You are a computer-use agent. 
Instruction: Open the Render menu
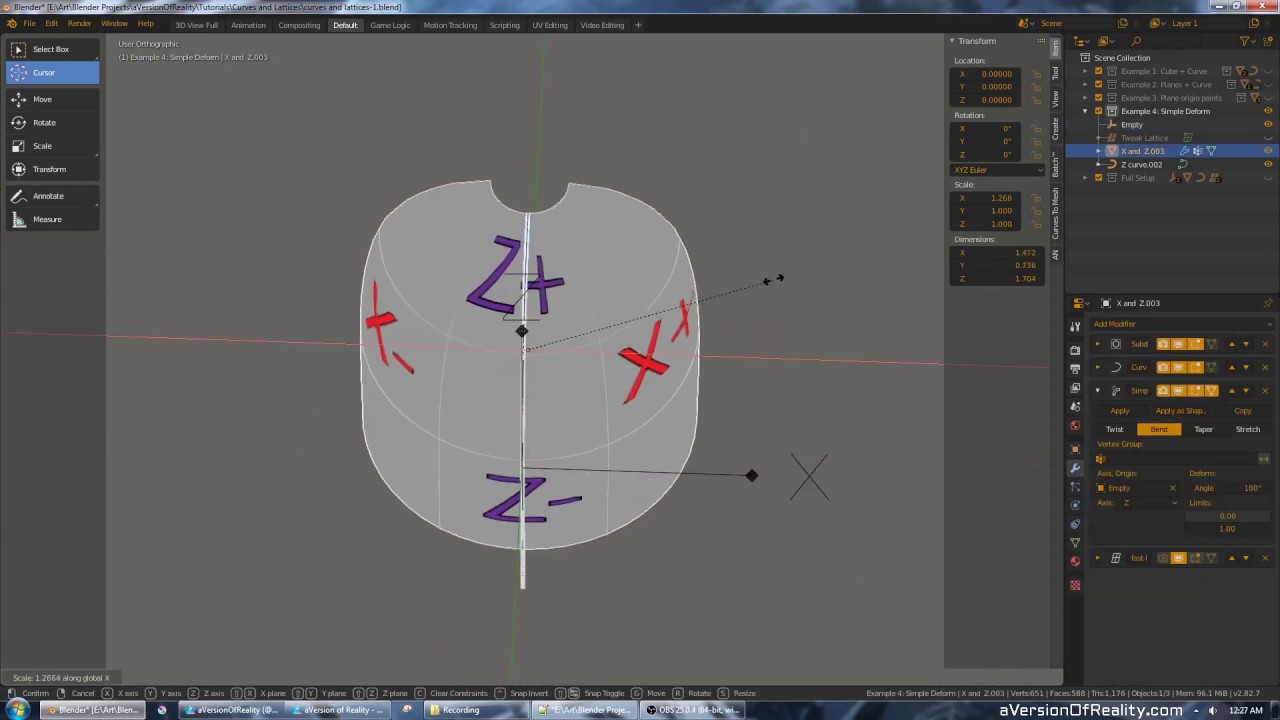tap(80, 24)
